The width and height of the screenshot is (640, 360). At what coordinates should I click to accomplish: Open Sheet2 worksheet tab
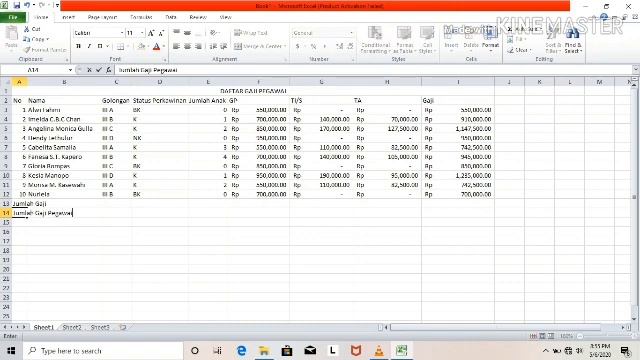coord(72,327)
